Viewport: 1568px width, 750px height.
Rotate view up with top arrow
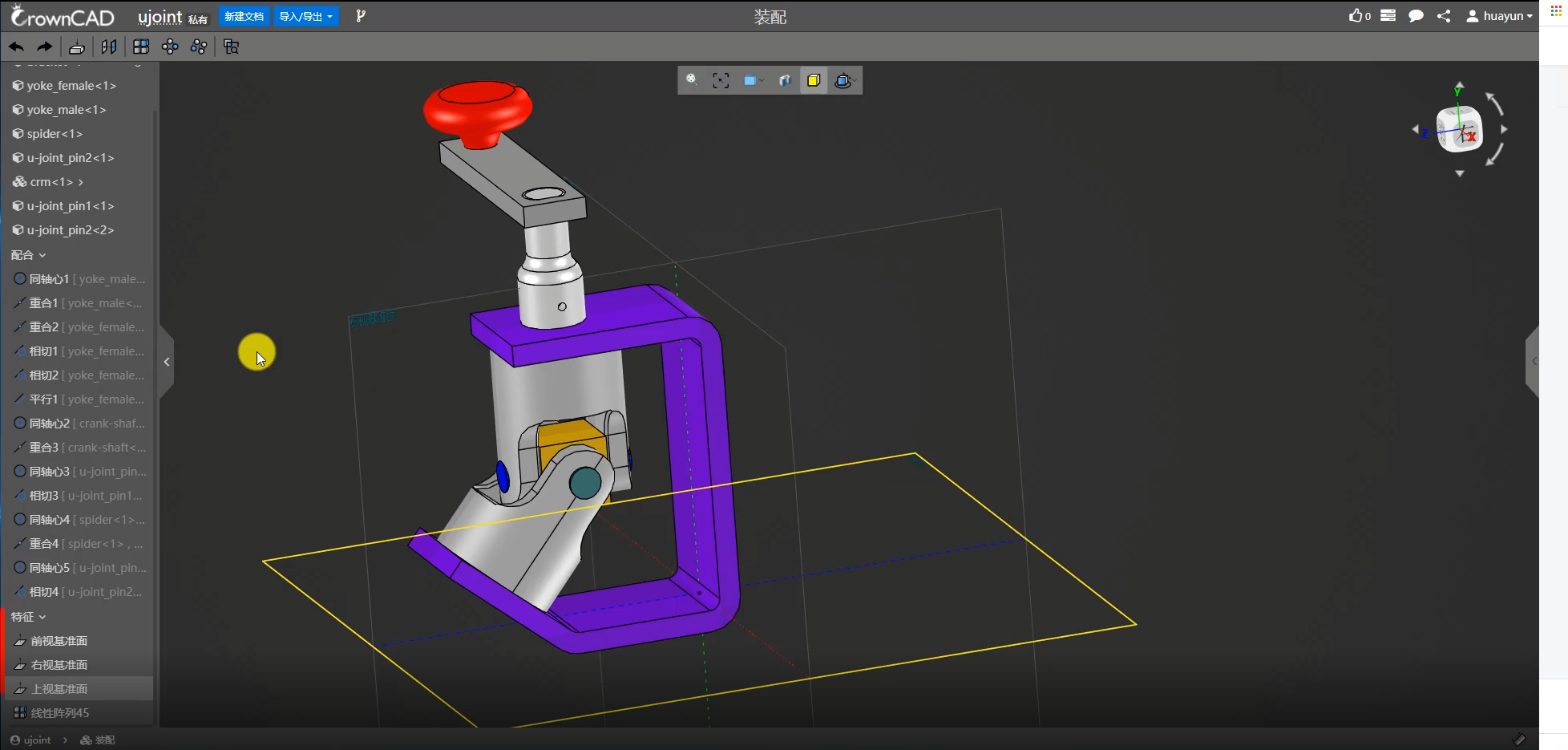tap(1459, 85)
